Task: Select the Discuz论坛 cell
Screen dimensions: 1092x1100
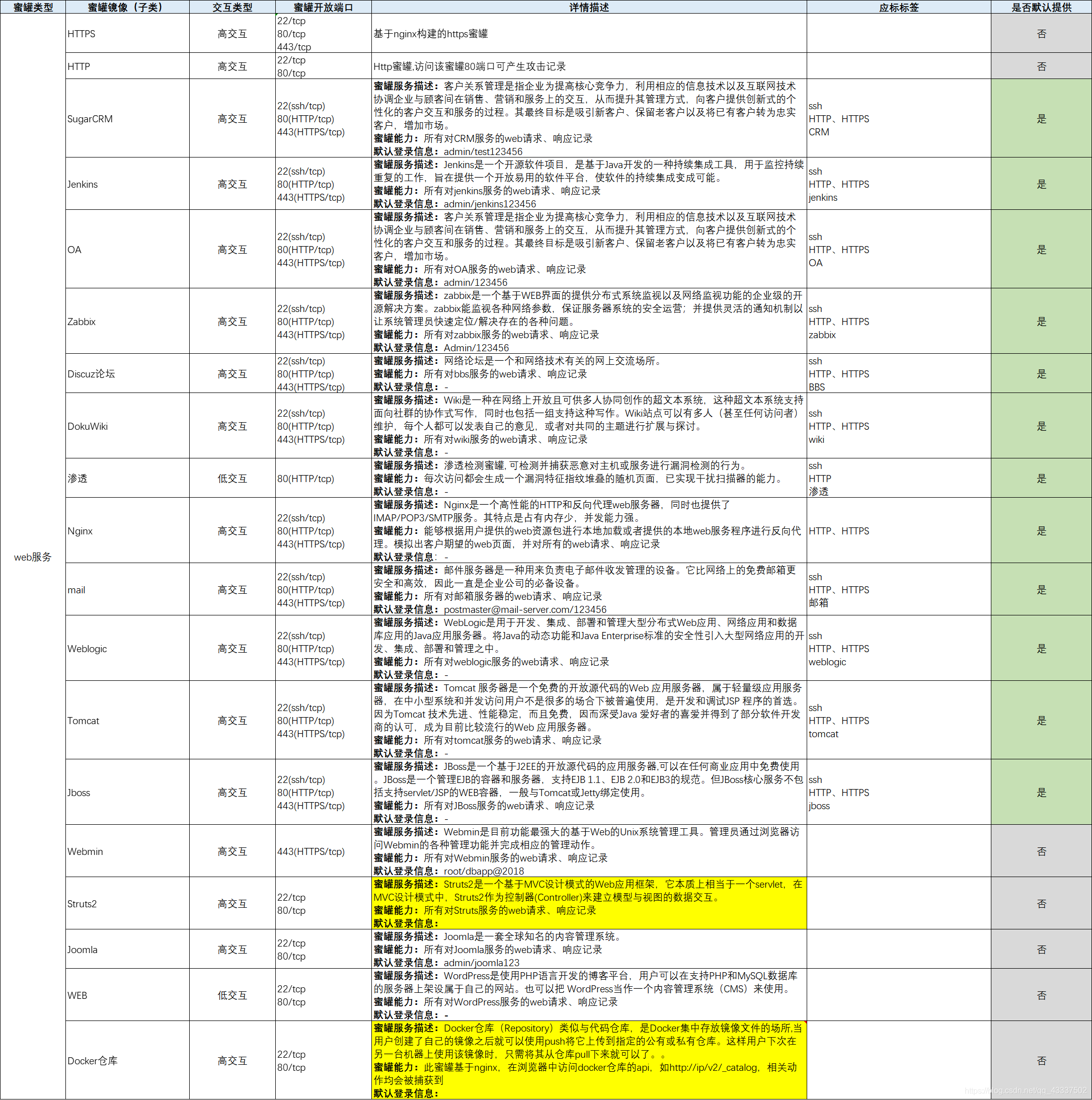Action: 127,373
